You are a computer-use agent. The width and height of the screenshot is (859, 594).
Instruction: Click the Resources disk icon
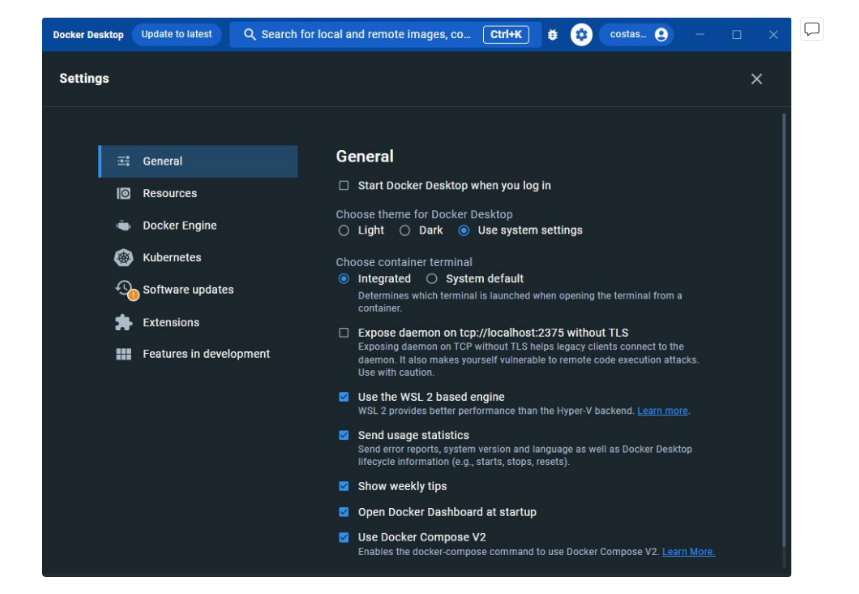(x=124, y=193)
